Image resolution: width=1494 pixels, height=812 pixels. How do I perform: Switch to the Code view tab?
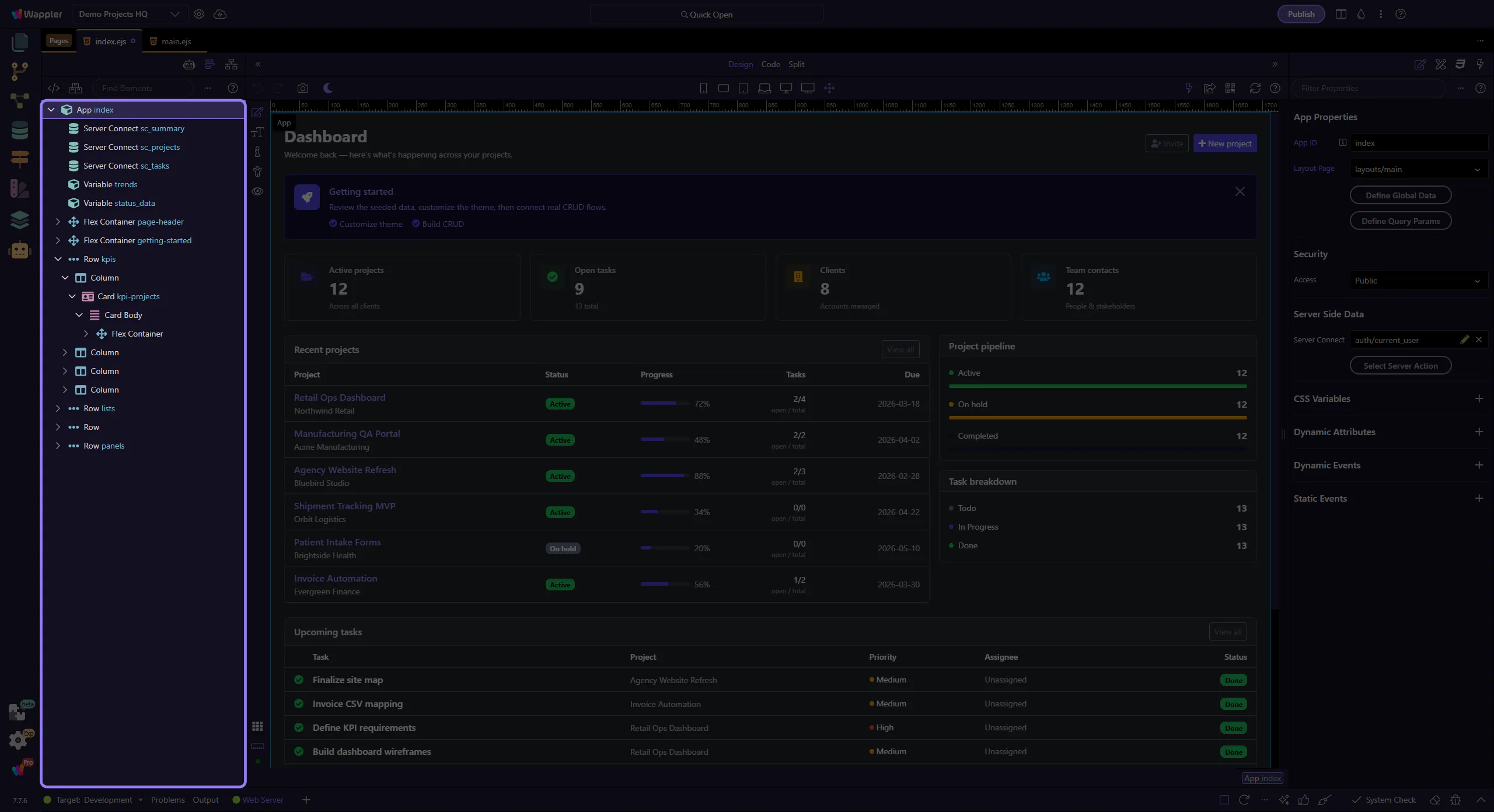point(770,64)
